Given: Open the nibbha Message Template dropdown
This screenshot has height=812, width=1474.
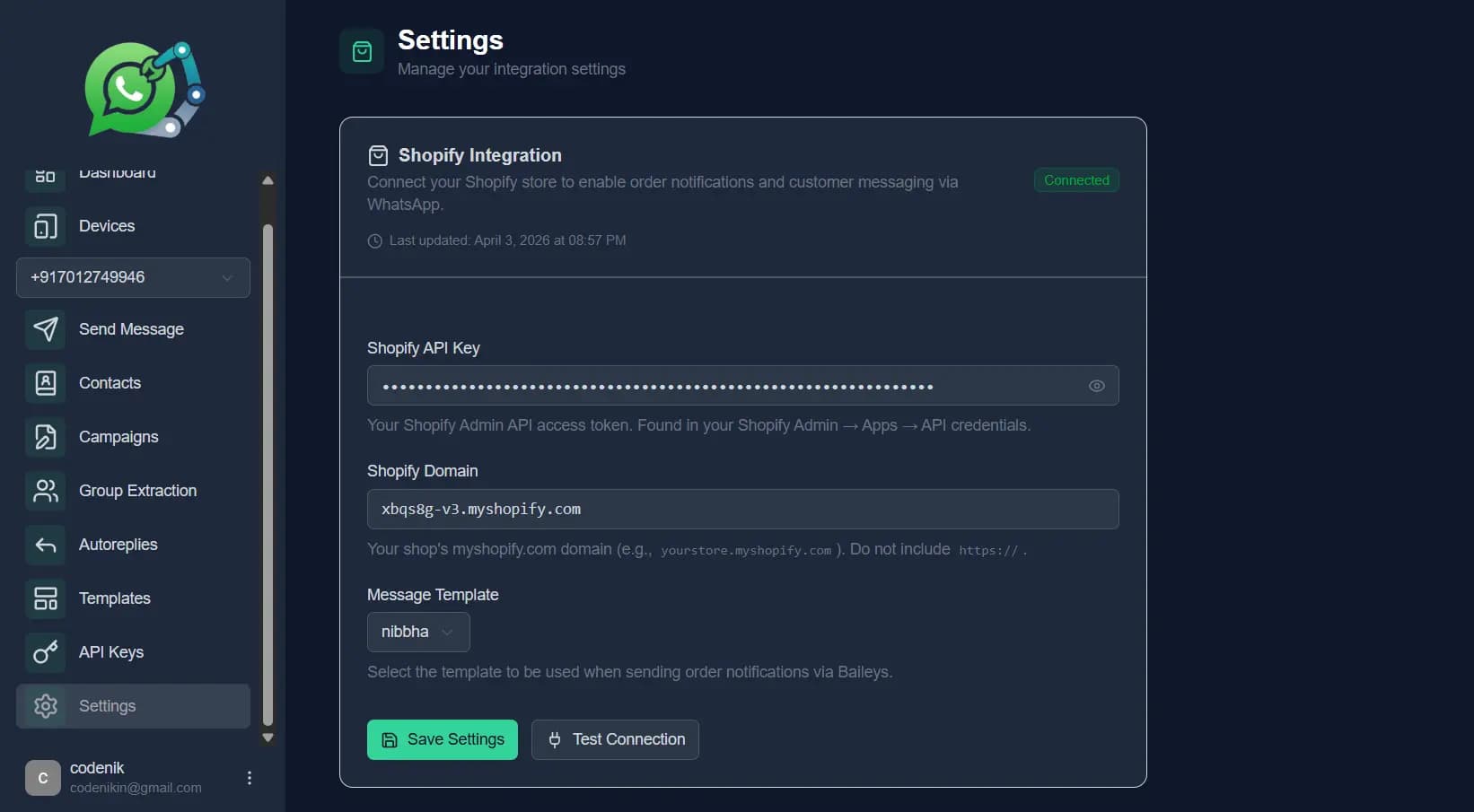Looking at the screenshot, I should coord(417,632).
